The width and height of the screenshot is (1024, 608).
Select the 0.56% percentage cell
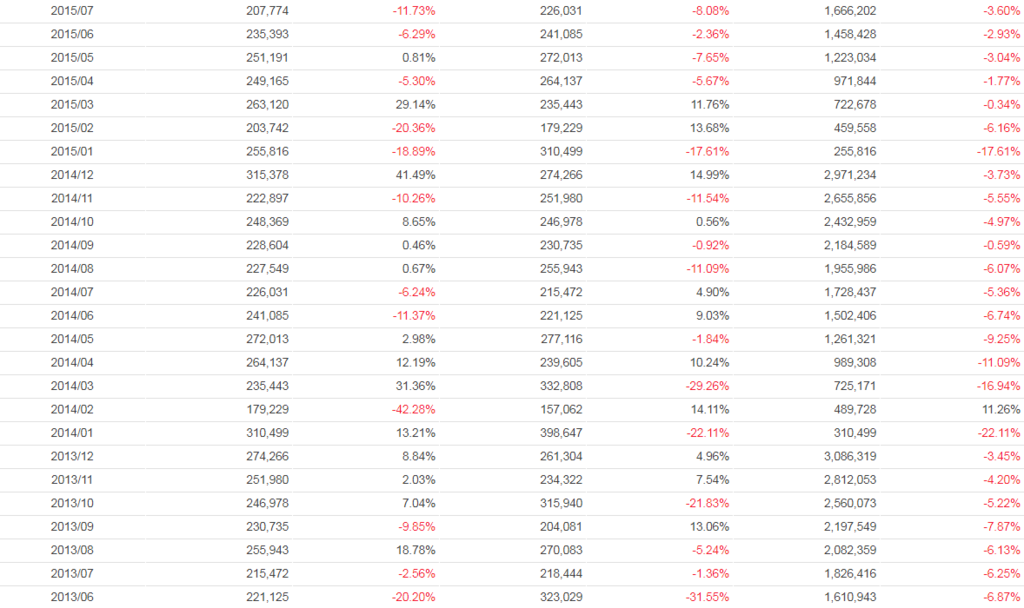pos(712,222)
